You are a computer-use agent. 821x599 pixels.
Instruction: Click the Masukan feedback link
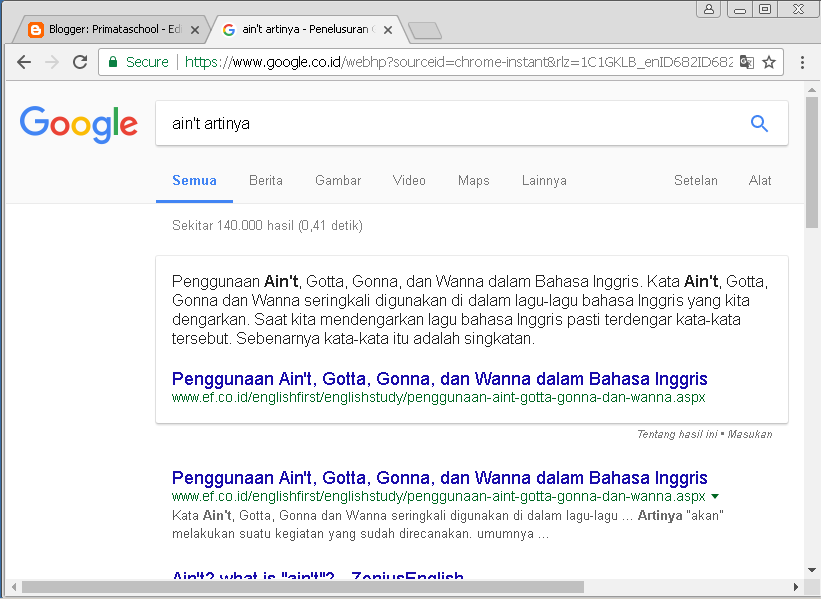(x=750, y=434)
